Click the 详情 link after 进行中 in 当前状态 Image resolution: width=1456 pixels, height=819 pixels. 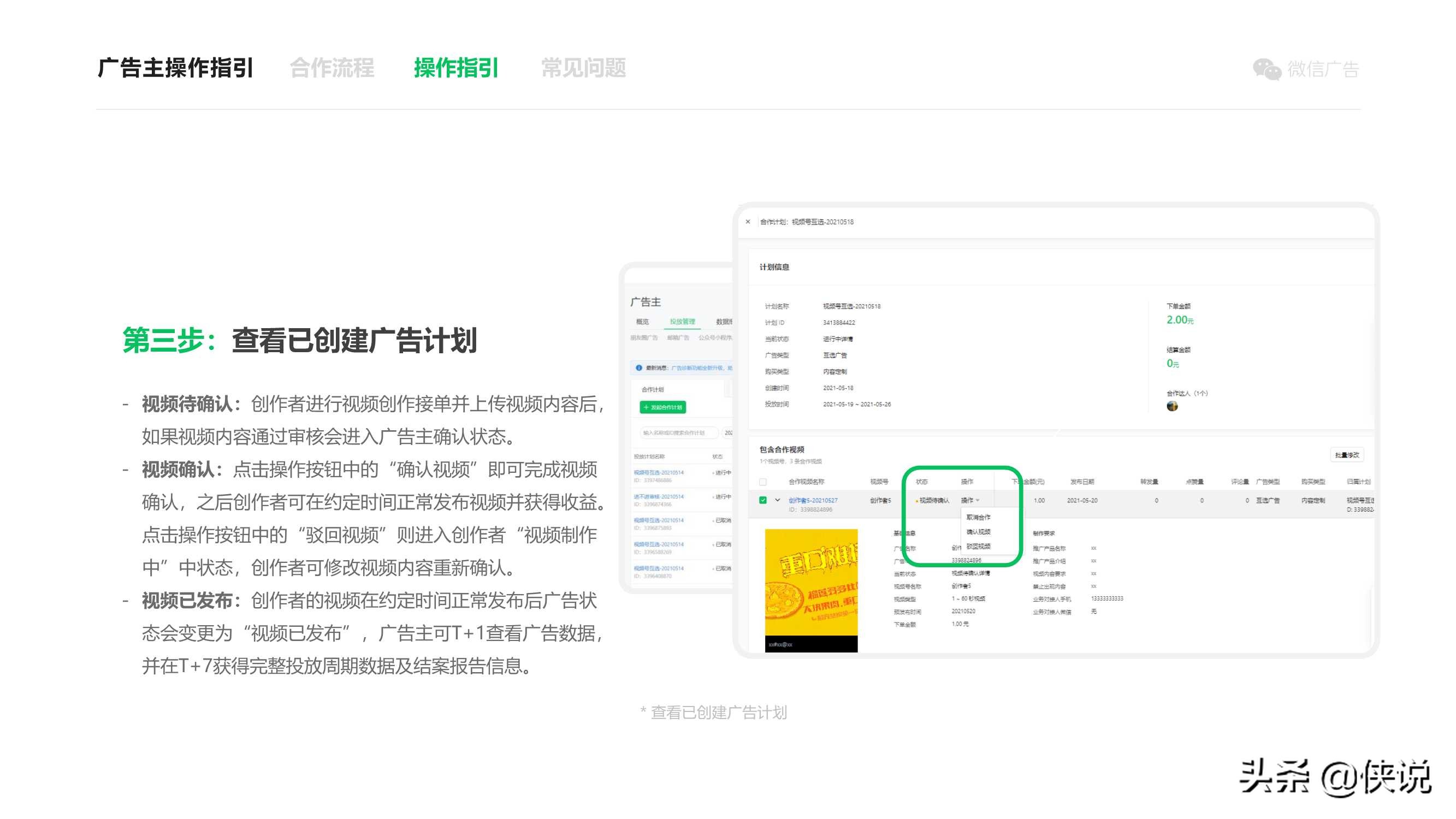[x=847, y=339]
